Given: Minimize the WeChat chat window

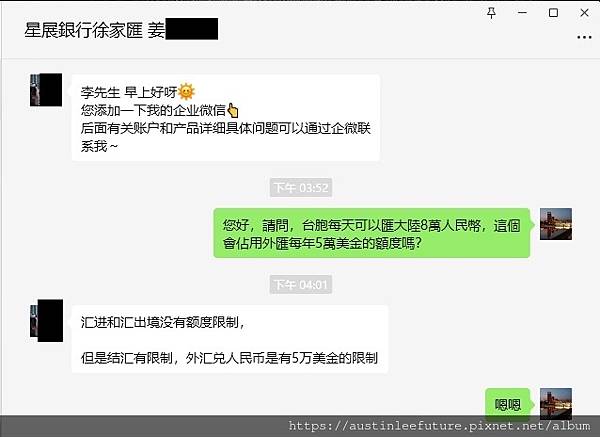Looking at the screenshot, I should pyautogui.click(x=522, y=13).
